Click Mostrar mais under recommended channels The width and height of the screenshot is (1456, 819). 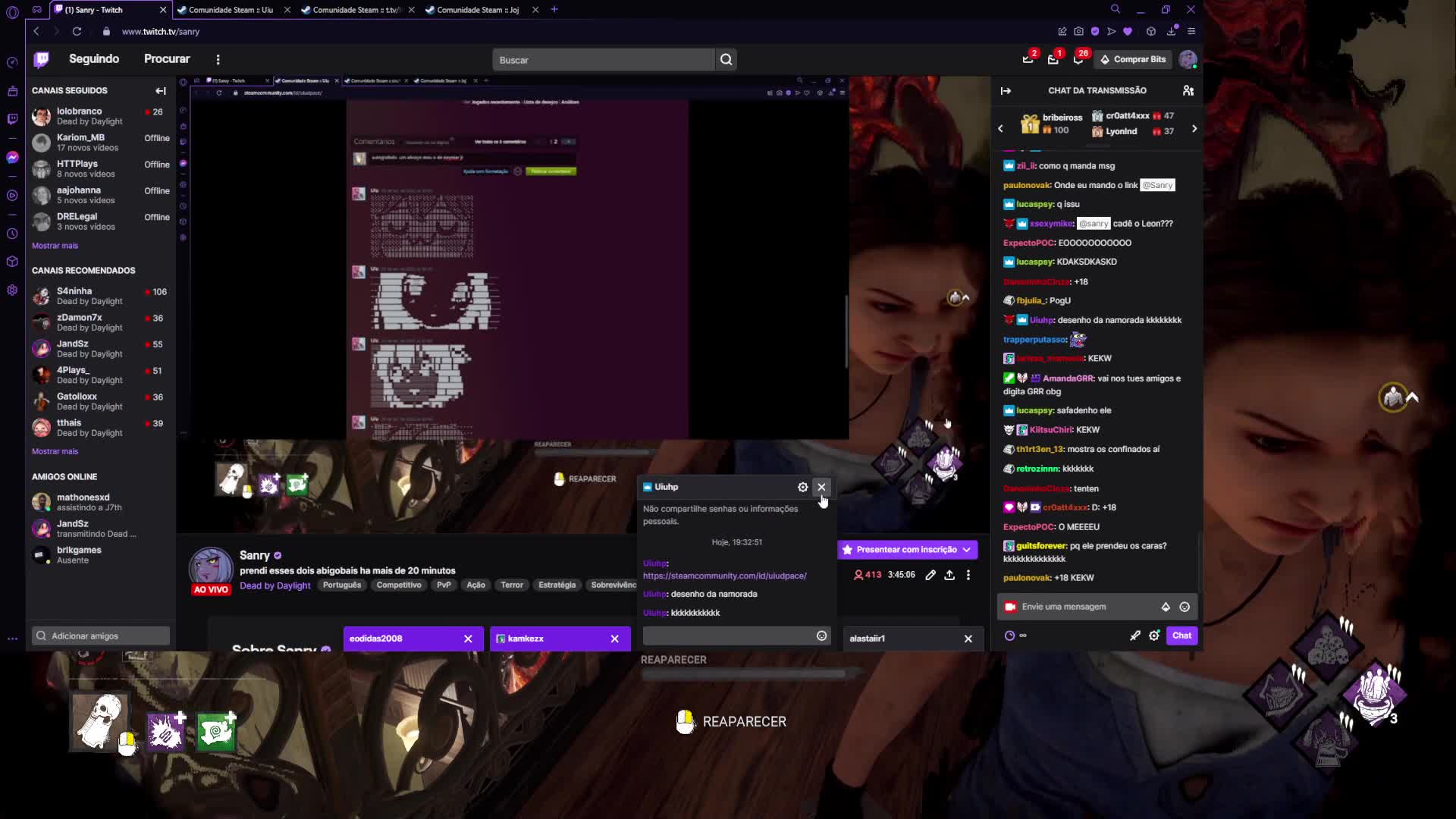[x=55, y=451]
